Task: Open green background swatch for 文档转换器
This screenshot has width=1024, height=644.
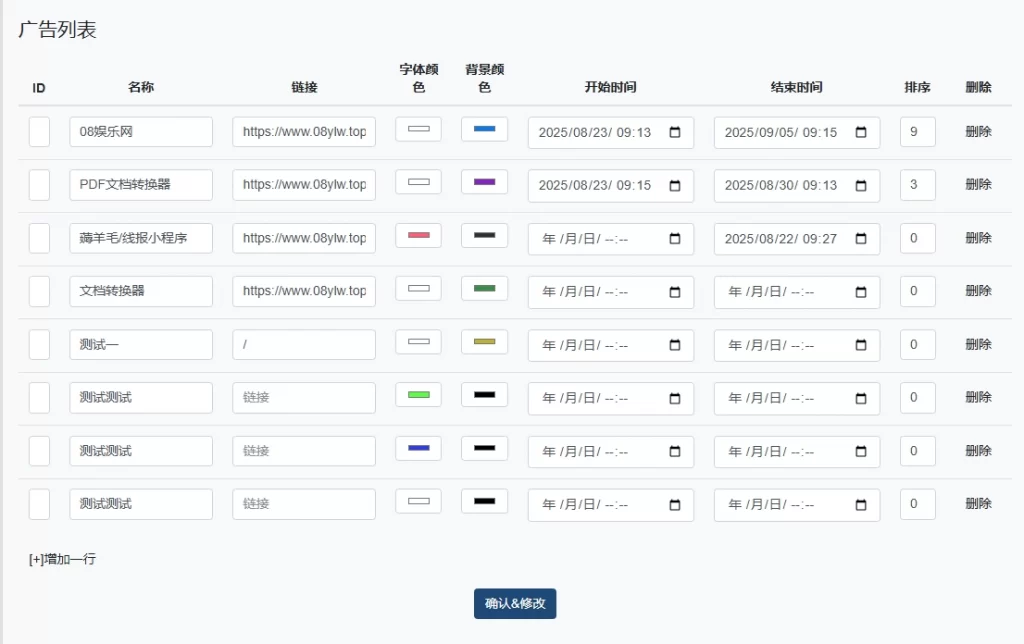Action: click(x=484, y=288)
